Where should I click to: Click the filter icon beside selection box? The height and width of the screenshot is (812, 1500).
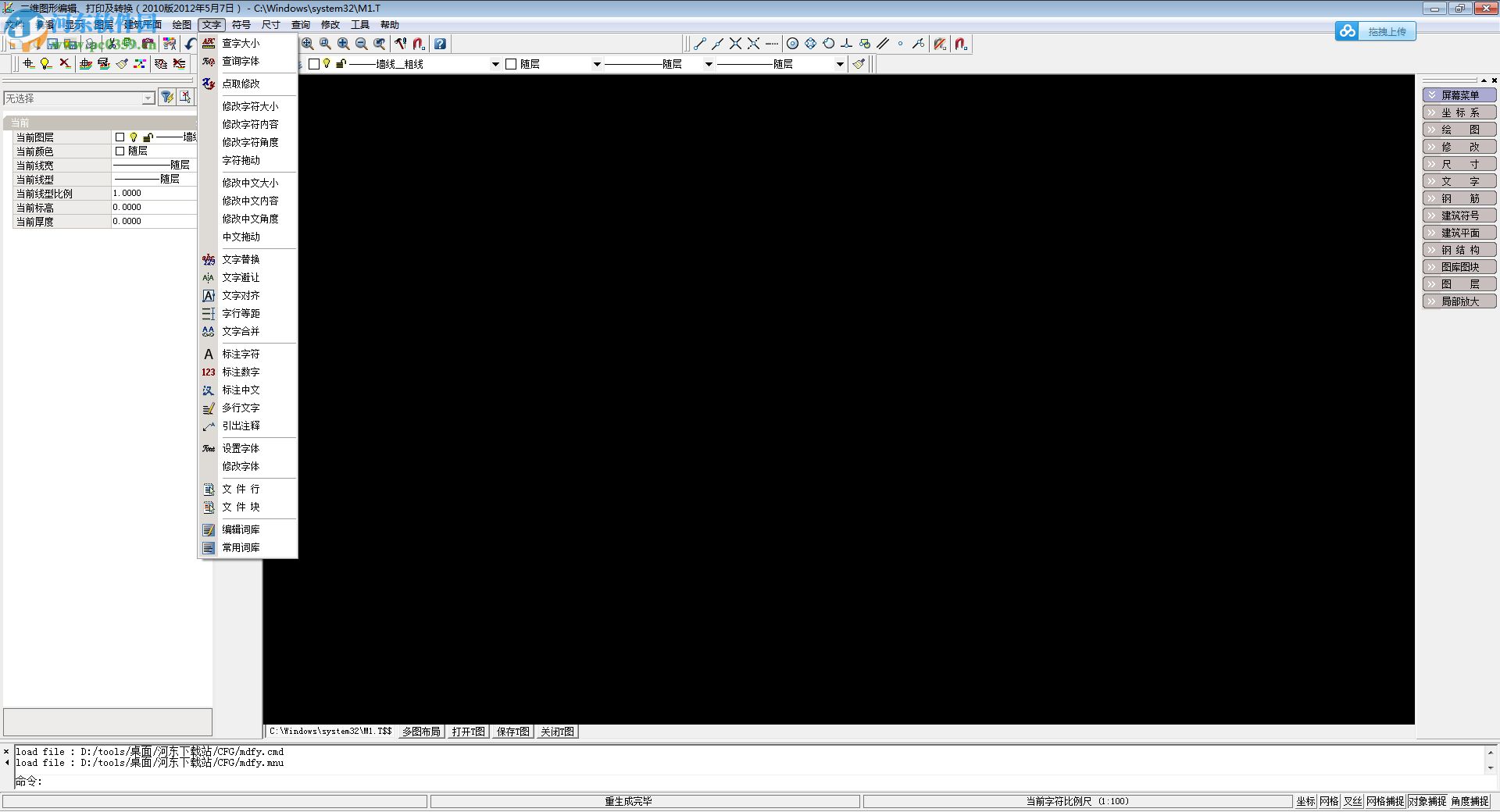(166, 98)
